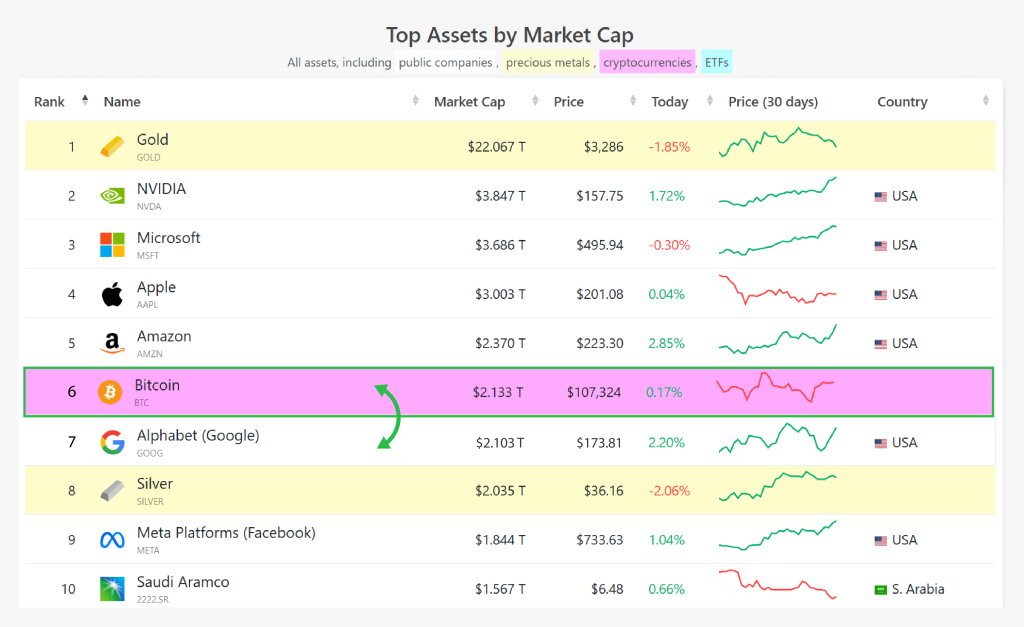
Task: Toggle the Price column sort arrows
Action: [633, 101]
